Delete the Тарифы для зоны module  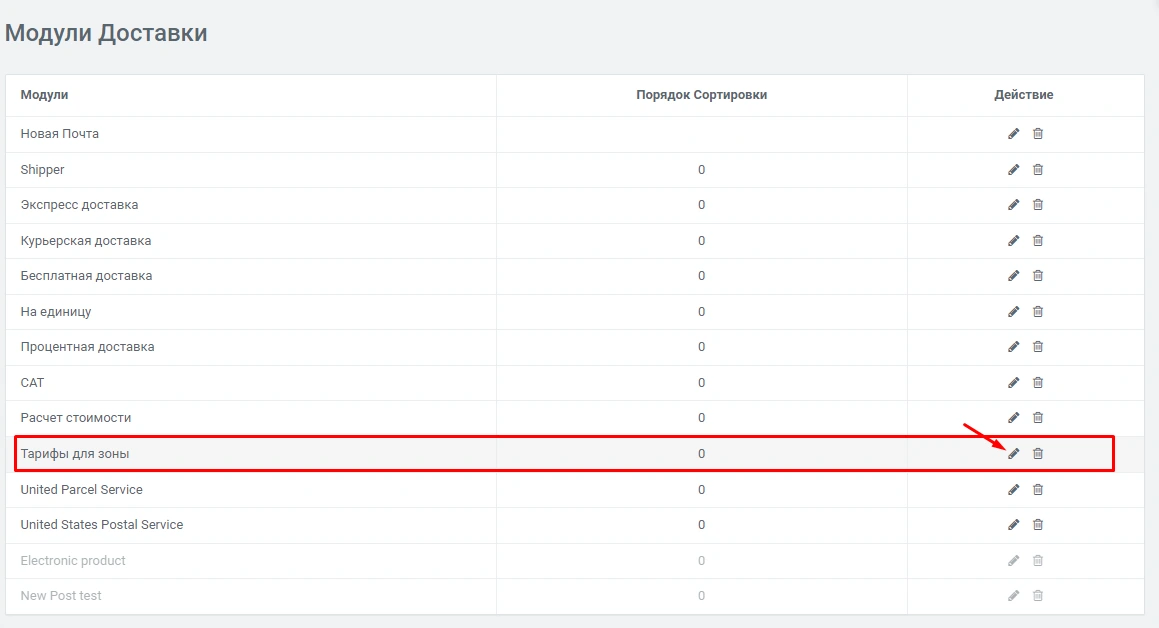click(x=1037, y=454)
